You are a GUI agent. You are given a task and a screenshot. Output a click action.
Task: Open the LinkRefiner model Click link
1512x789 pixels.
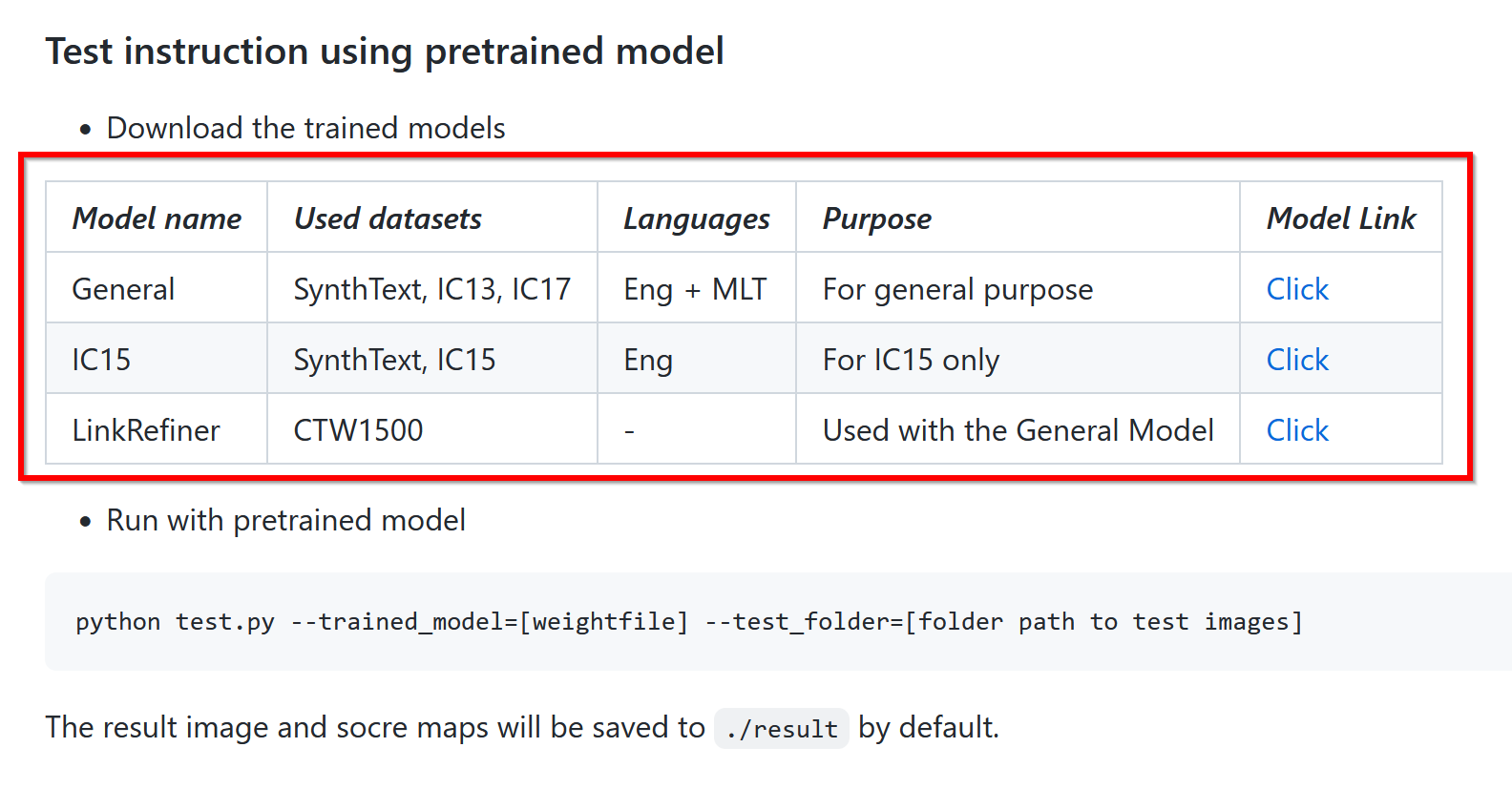pyautogui.click(x=1296, y=430)
